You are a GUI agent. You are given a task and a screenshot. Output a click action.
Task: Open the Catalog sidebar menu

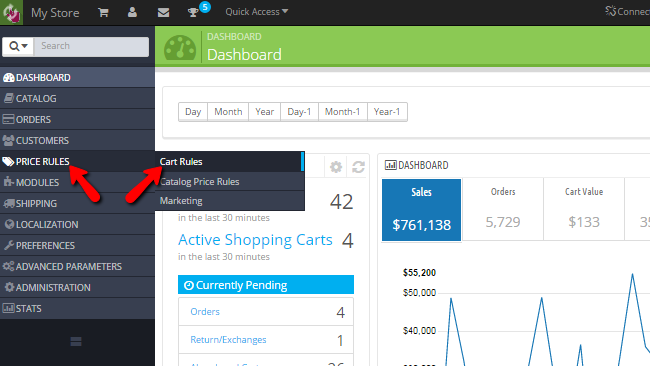[78, 98]
